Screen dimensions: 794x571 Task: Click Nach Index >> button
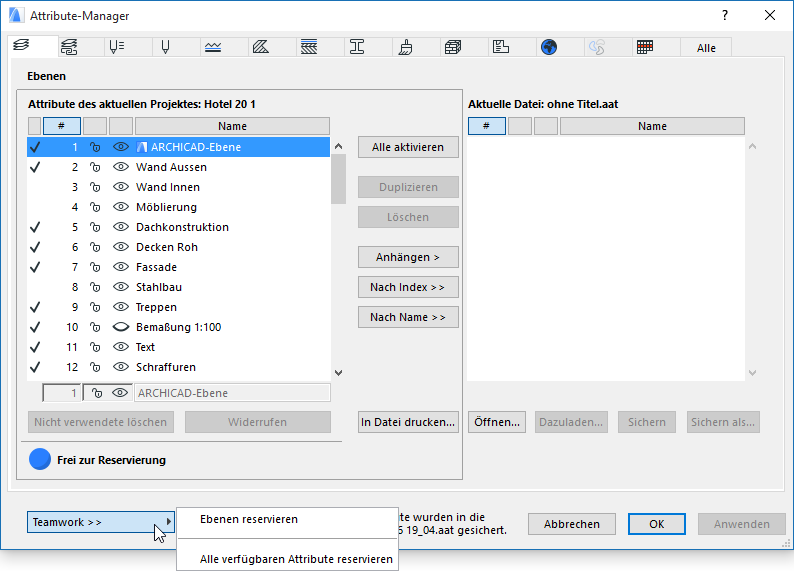(x=408, y=287)
